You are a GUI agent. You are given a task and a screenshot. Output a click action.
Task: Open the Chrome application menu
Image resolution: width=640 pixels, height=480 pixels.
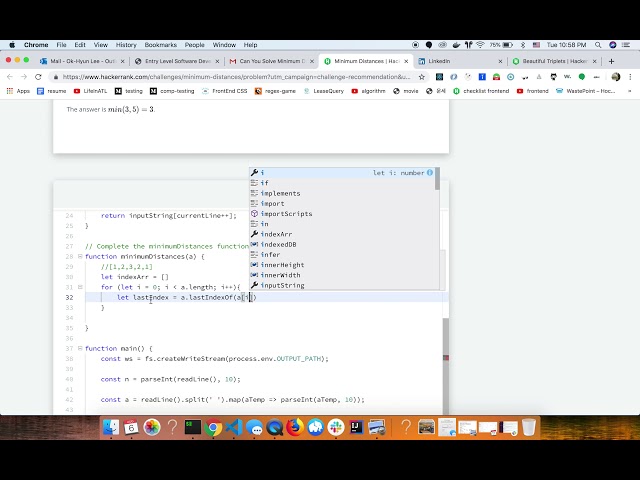[x=36, y=45]
